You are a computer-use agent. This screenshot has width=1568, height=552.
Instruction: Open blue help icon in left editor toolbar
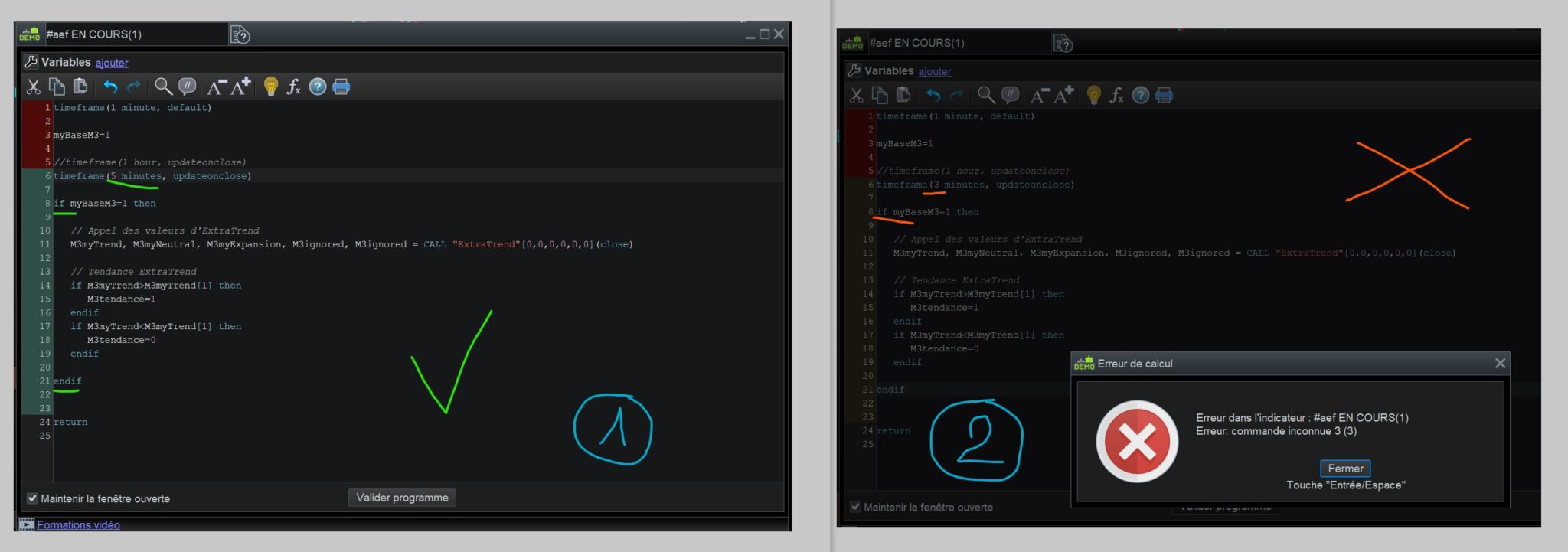tap(318, 87)
